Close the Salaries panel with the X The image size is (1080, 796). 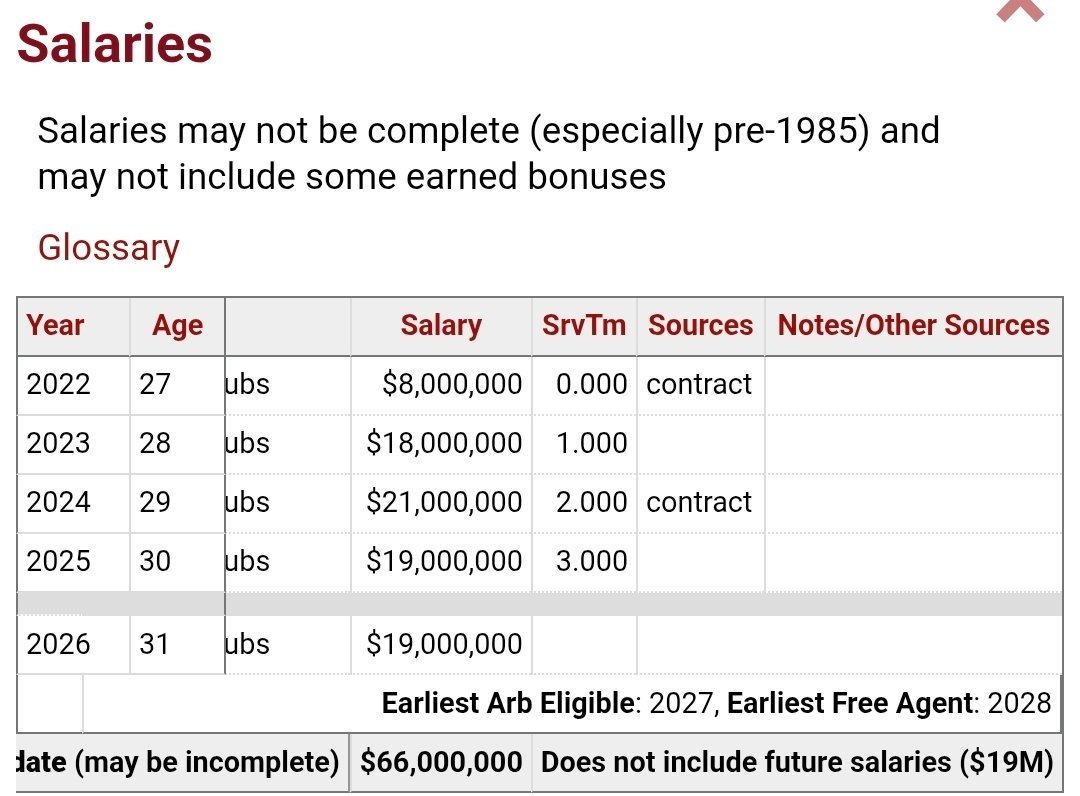[1021, 10]
